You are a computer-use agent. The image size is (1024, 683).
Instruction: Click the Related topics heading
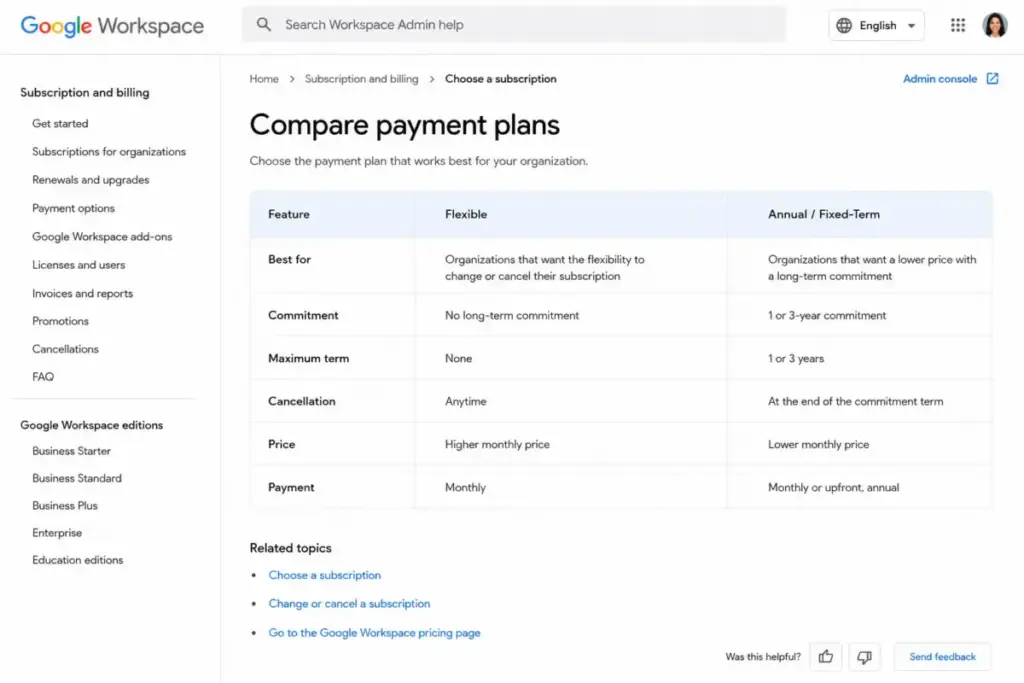291,548
